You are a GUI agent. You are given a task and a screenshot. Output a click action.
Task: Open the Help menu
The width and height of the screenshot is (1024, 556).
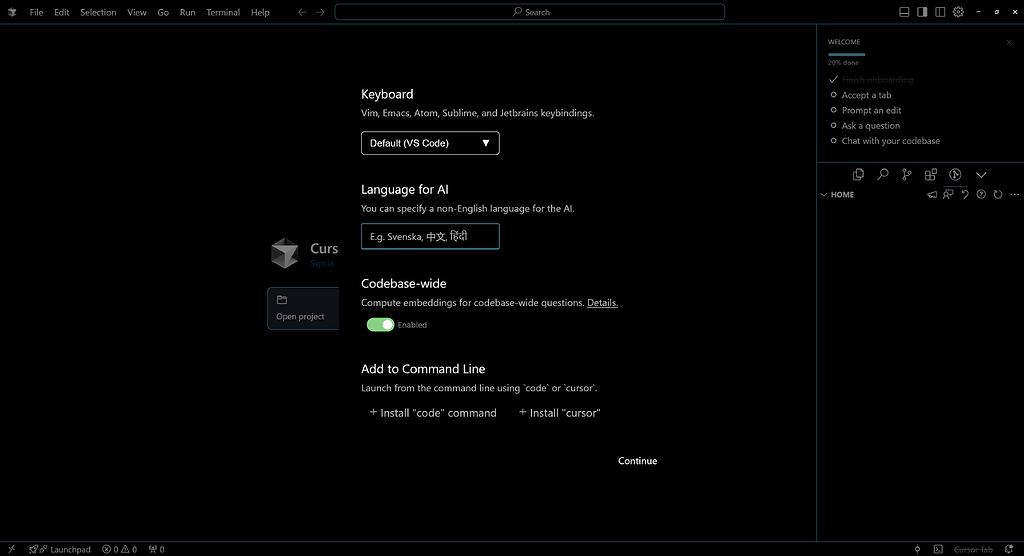tap(260, 12)
